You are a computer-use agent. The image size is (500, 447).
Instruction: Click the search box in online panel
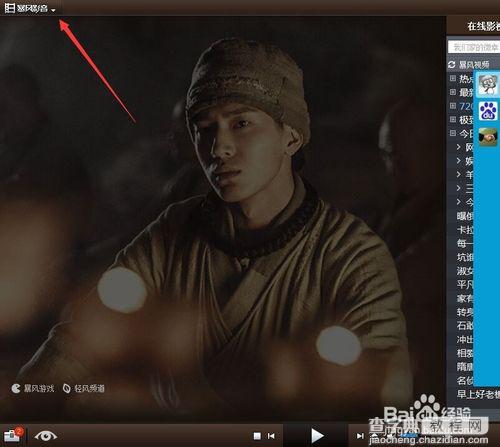(x=474, y=47)
